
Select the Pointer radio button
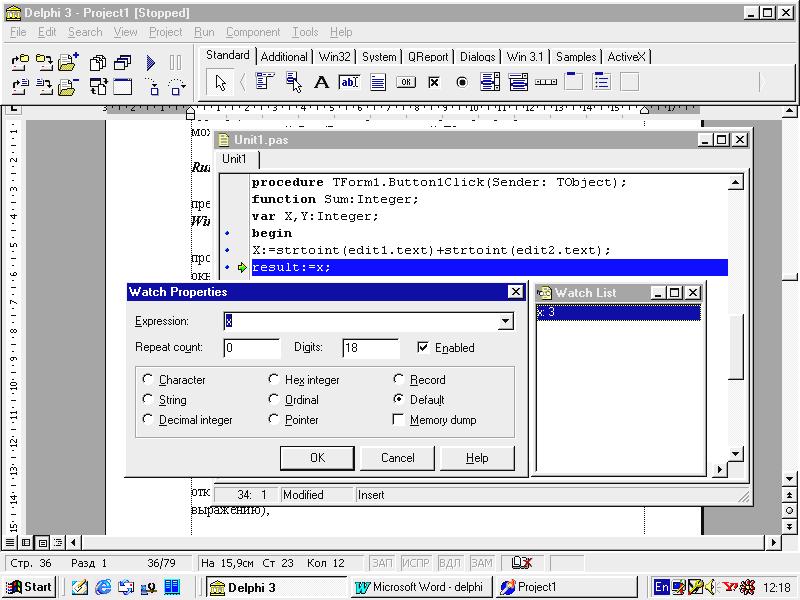[273, 419]
